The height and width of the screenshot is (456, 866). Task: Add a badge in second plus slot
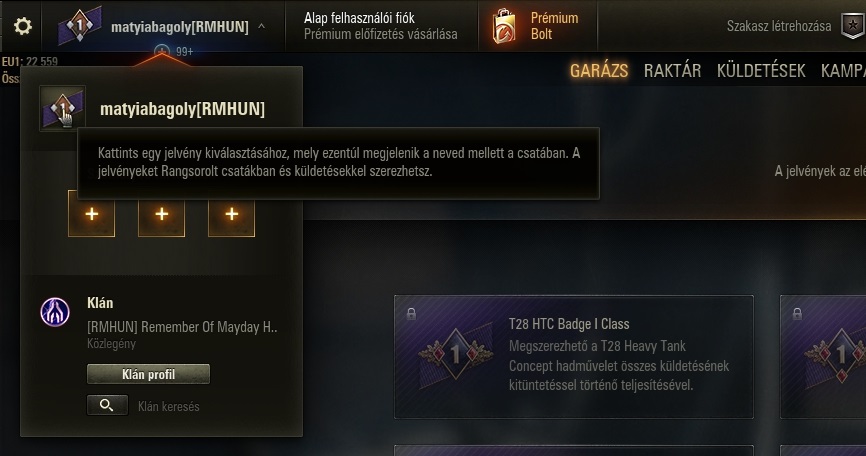coord(161,214)
